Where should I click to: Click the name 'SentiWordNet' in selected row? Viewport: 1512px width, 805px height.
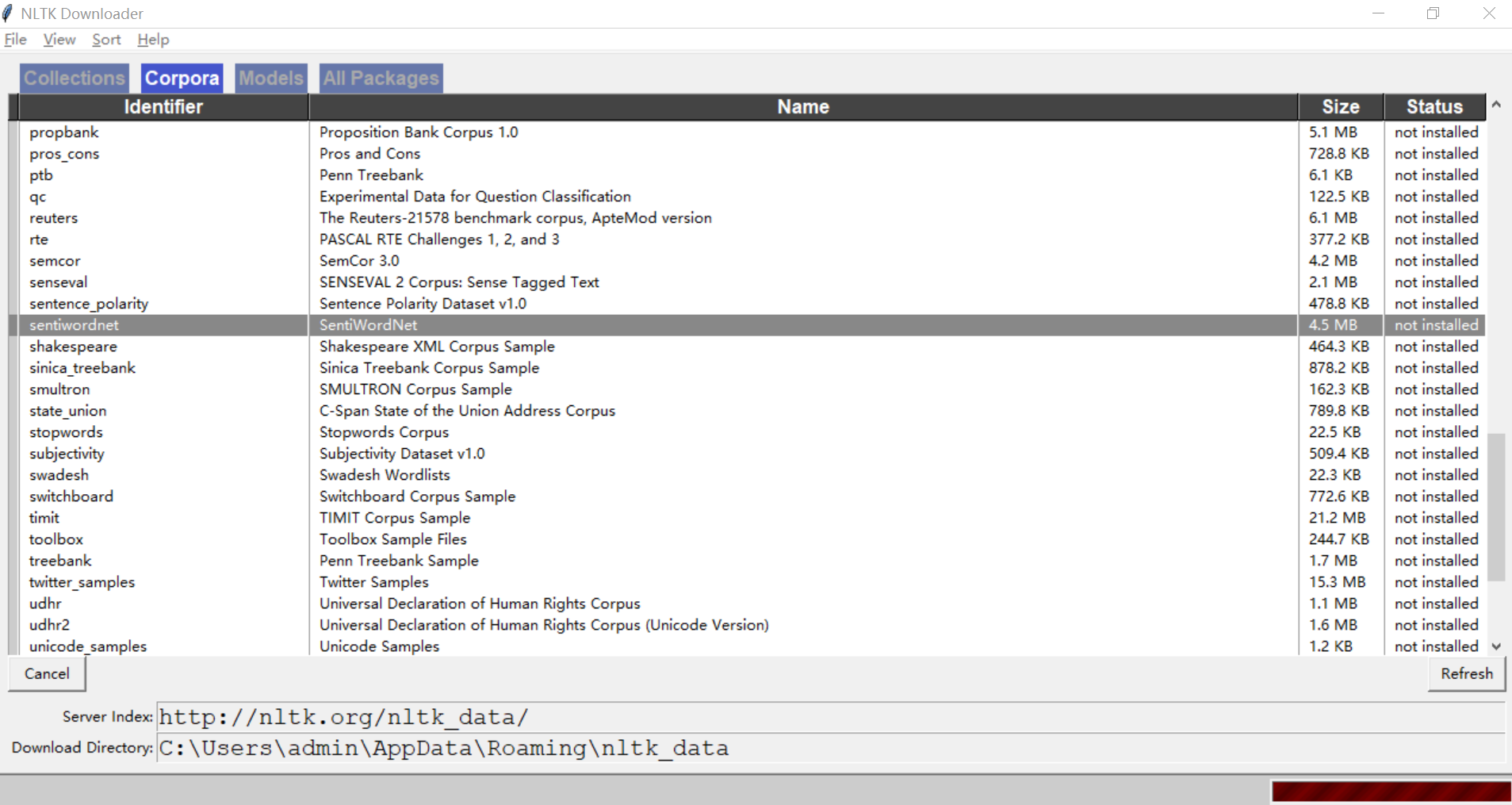(x=368, y=325)
